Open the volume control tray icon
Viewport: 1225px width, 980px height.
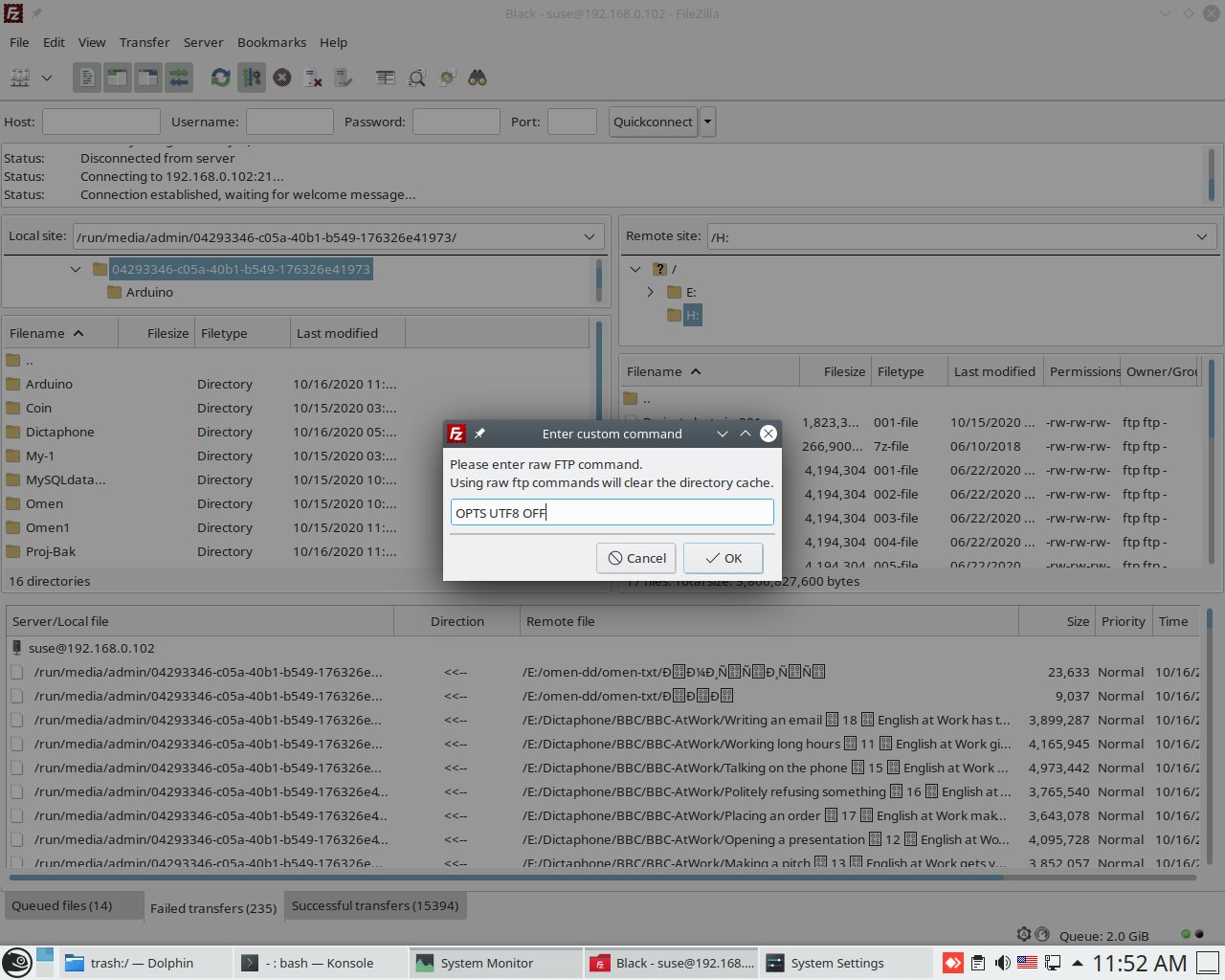pos(1003,963)
